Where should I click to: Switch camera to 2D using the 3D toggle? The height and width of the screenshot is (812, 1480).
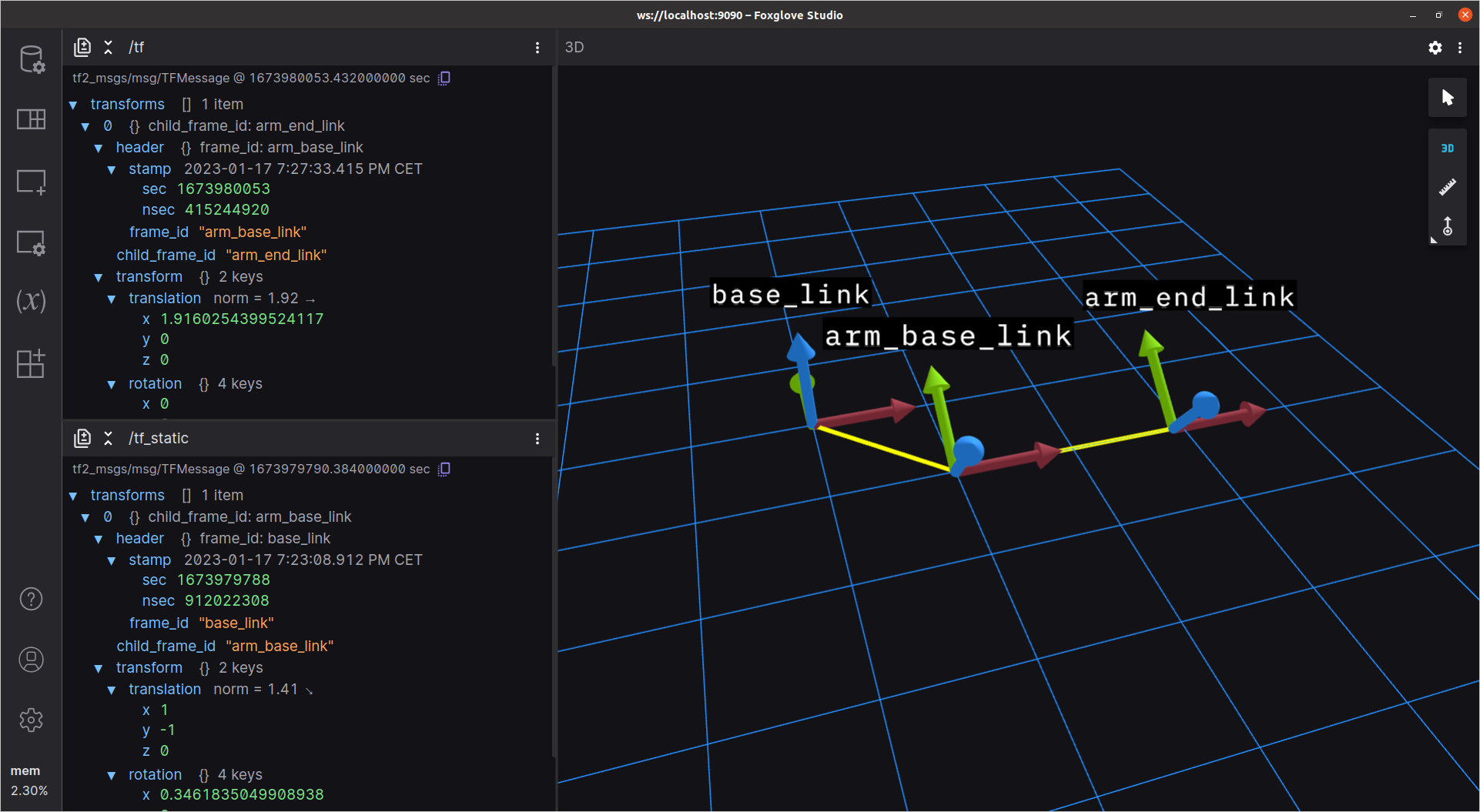pos(1448,148)
